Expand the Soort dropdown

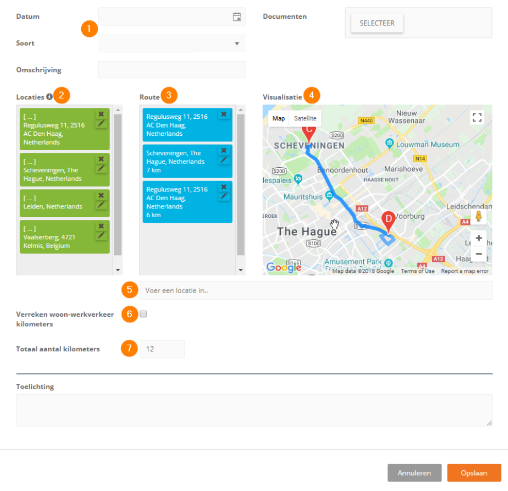[x=172, y=43]
